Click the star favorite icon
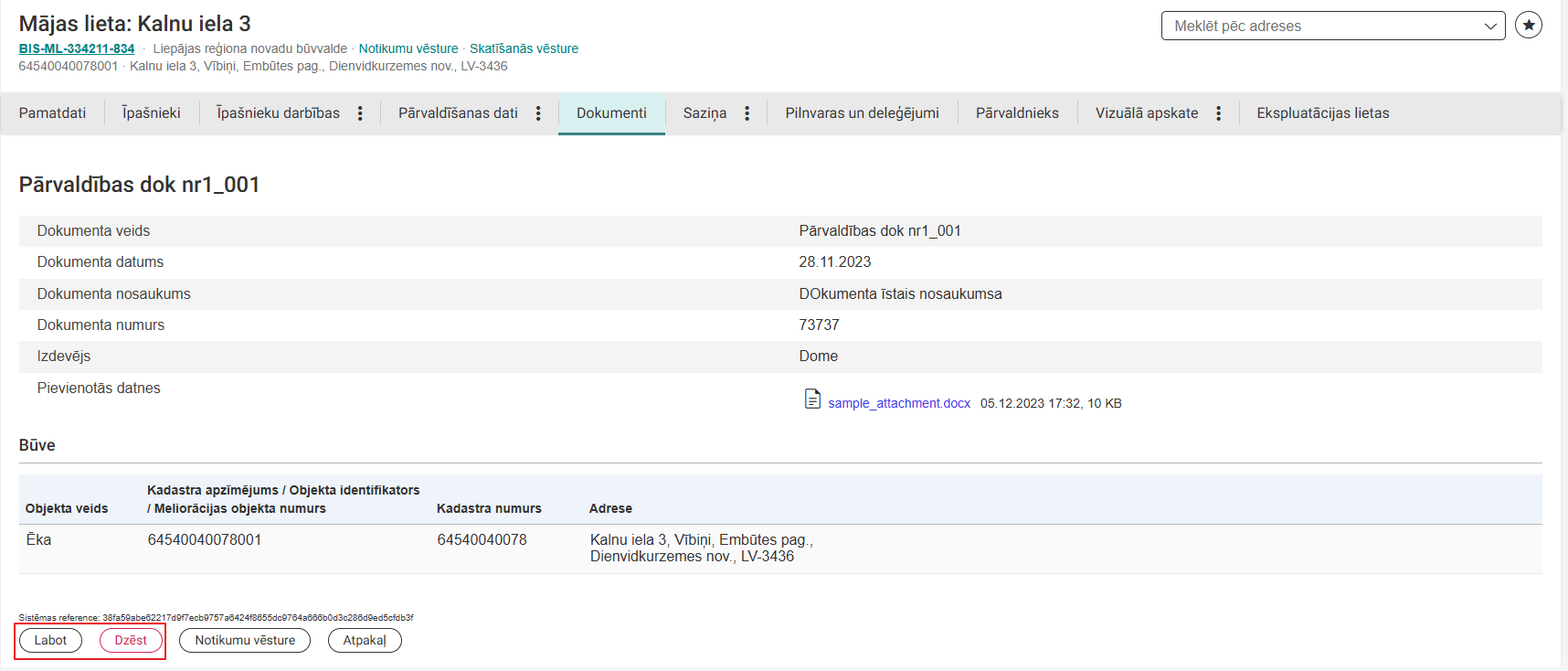The image size is (1568, 671). point(1528,26)
